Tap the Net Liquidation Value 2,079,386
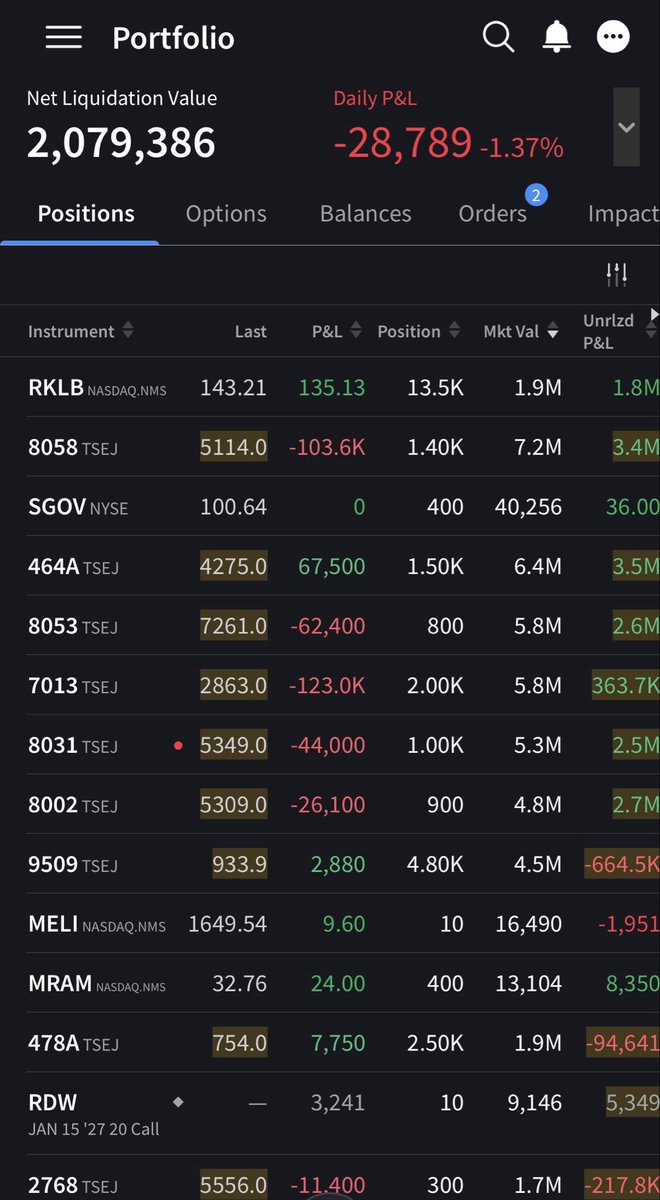 121,143
